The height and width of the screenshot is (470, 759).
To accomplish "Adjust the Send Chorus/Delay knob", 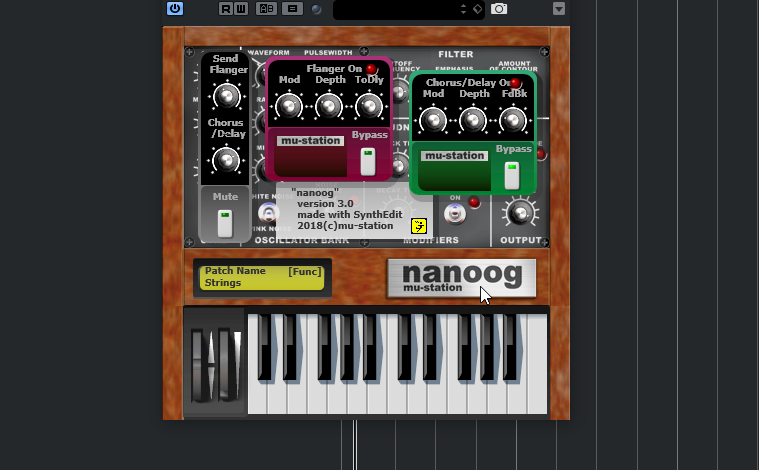I will pos(226,160).
